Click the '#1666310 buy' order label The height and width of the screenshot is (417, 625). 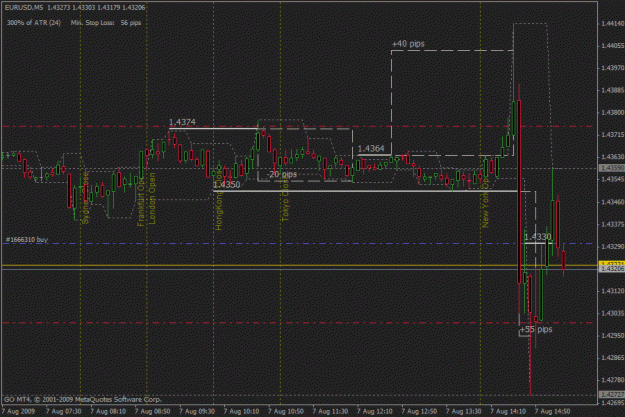click(x=27, y=240)
